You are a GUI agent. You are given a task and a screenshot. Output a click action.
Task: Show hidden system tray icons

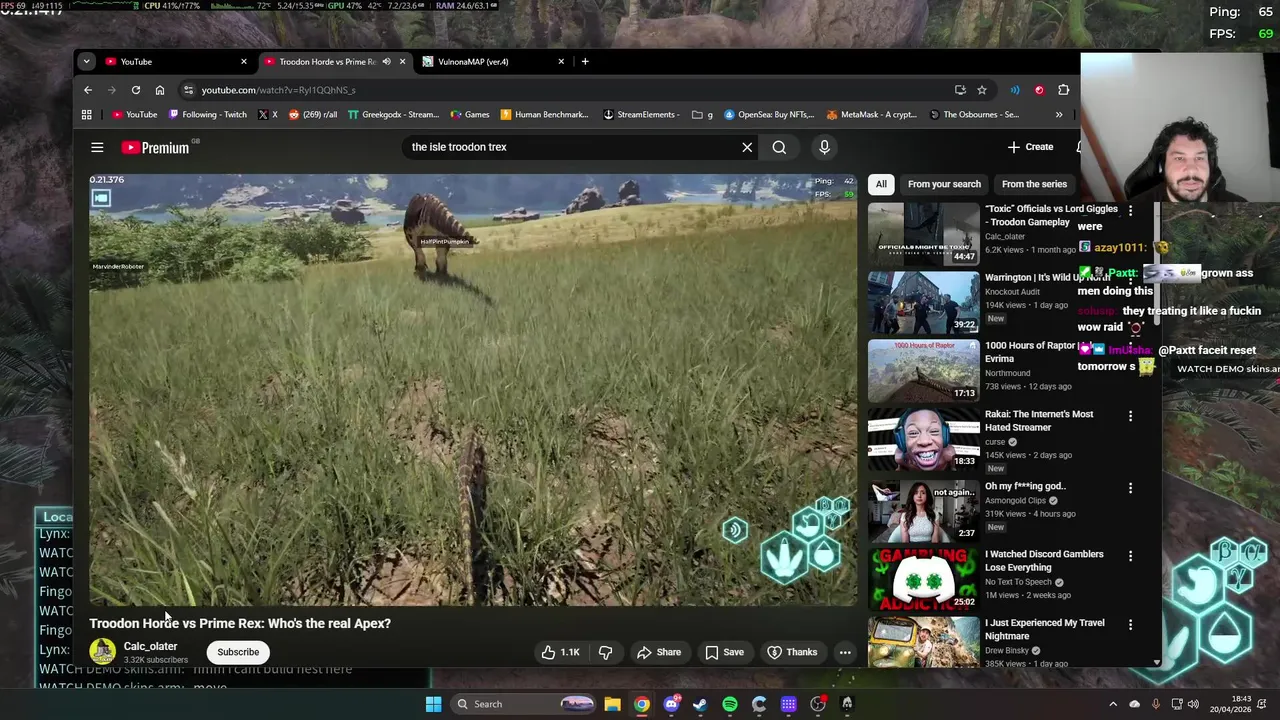(x=1113, y=704)
